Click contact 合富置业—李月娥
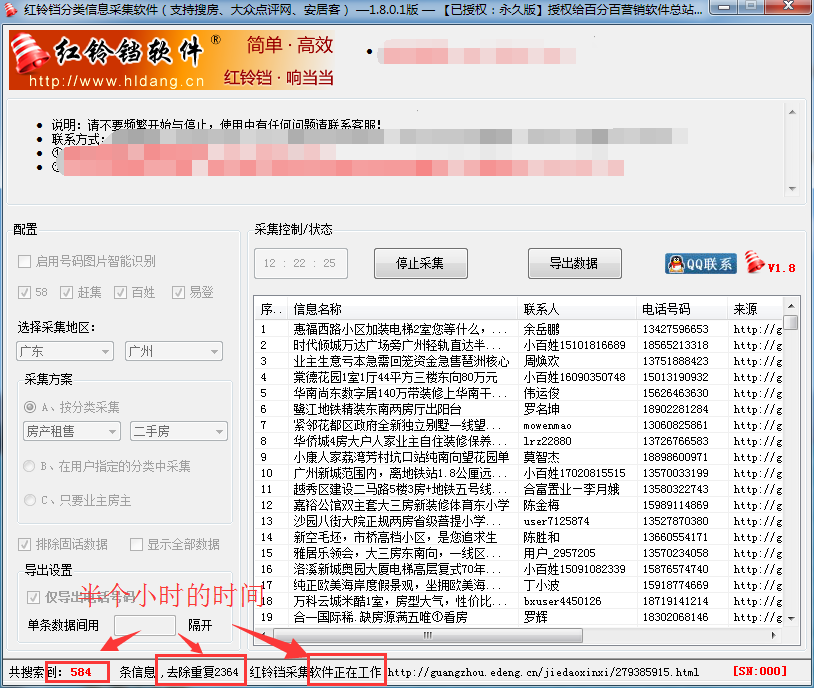 coord(572,490)
